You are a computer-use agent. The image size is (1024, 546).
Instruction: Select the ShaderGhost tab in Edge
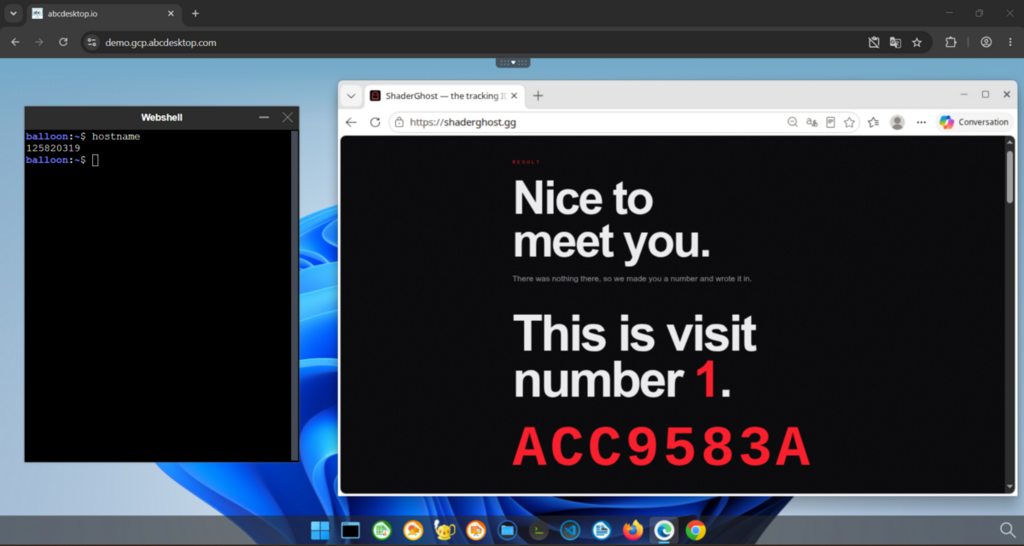click(444, 96)
